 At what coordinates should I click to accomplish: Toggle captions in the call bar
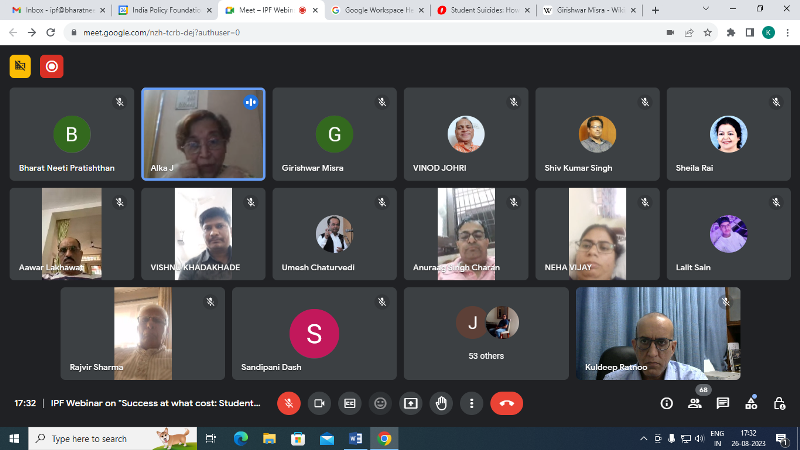coord(350,403)
